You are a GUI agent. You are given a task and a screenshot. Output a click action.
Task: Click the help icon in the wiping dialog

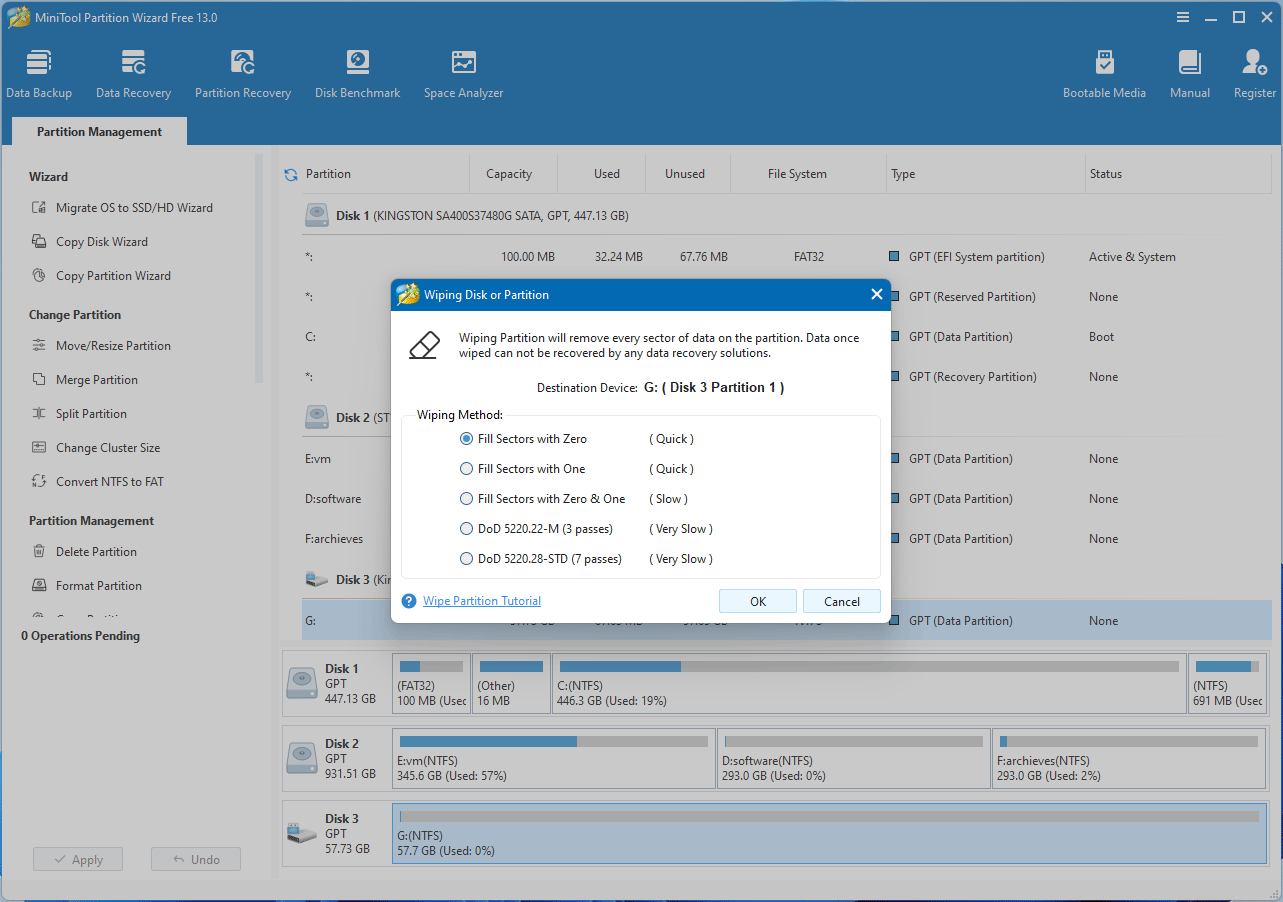pyautogui.click(x=408, y=601)
